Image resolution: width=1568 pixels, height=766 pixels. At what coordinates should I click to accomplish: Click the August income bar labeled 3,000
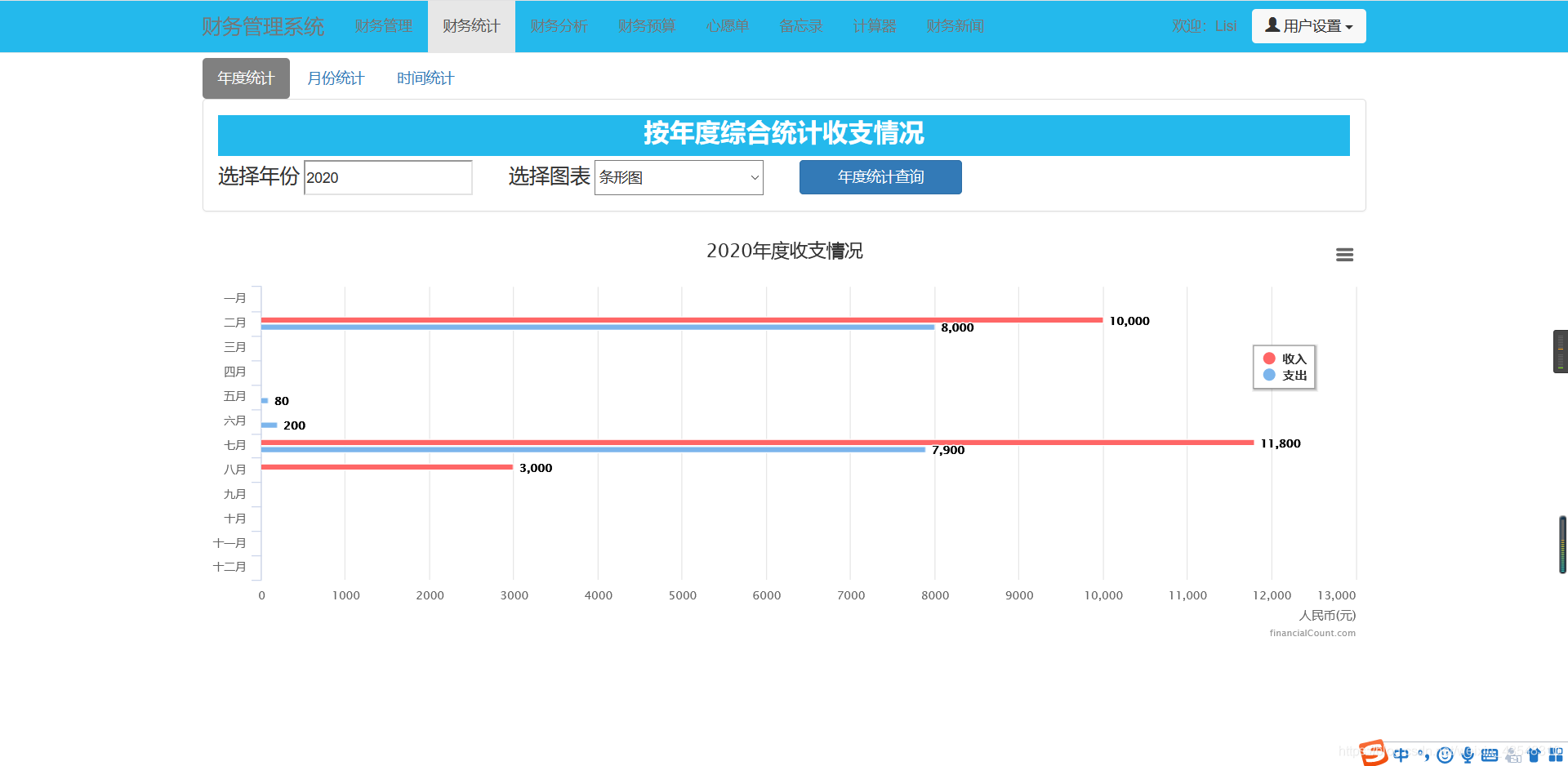coord(387,467)
